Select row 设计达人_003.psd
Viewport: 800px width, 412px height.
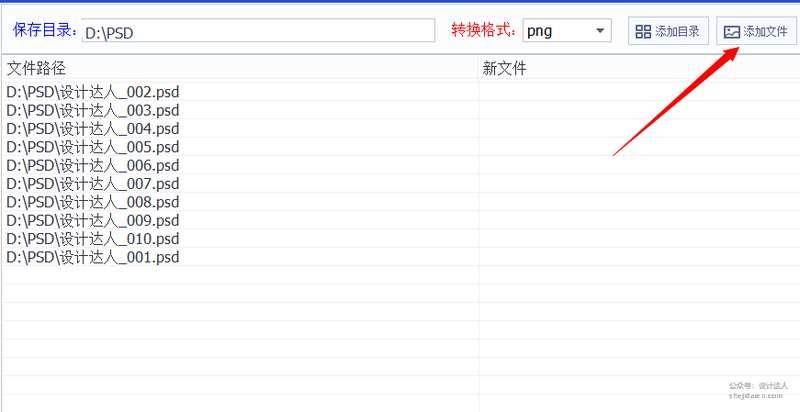coord(93,110)
